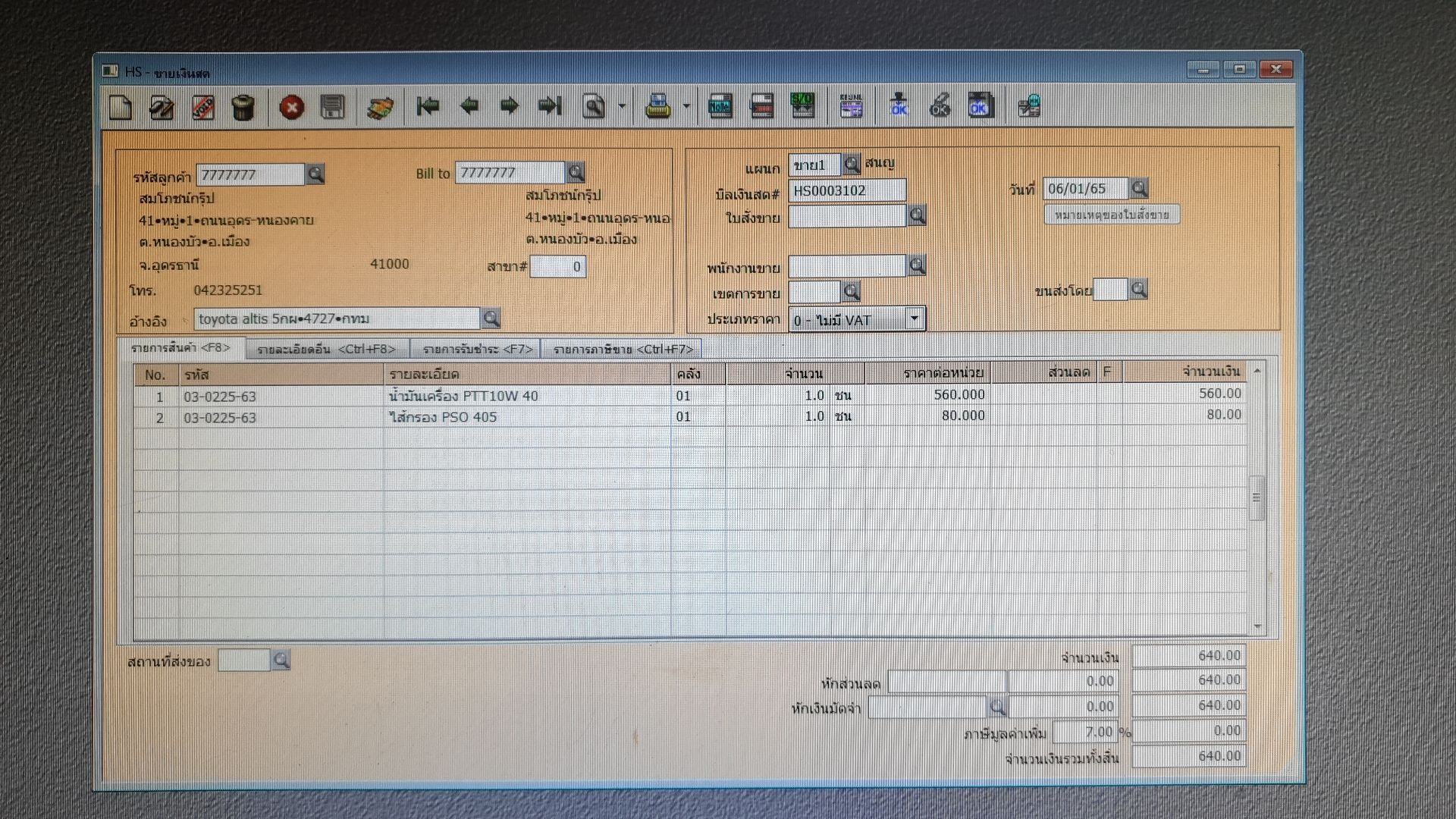Viewport: 1456px width, 819px height.
Task: Select item row ไส้กรอง PSO 405
Action: click(x=690, y=416)
